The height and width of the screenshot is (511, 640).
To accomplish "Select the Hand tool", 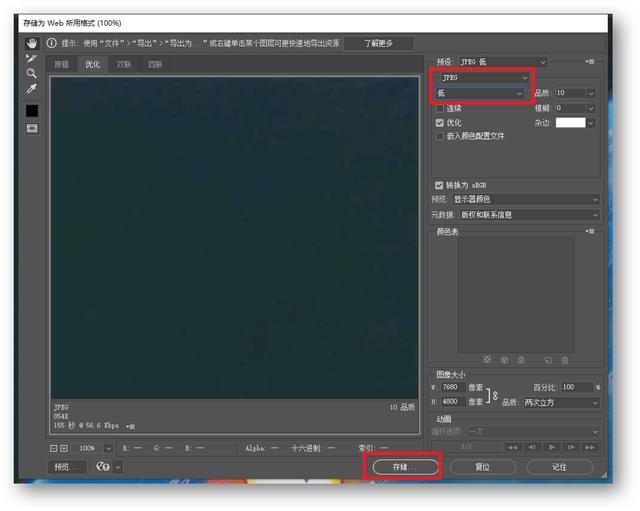I will click(32, 43).
